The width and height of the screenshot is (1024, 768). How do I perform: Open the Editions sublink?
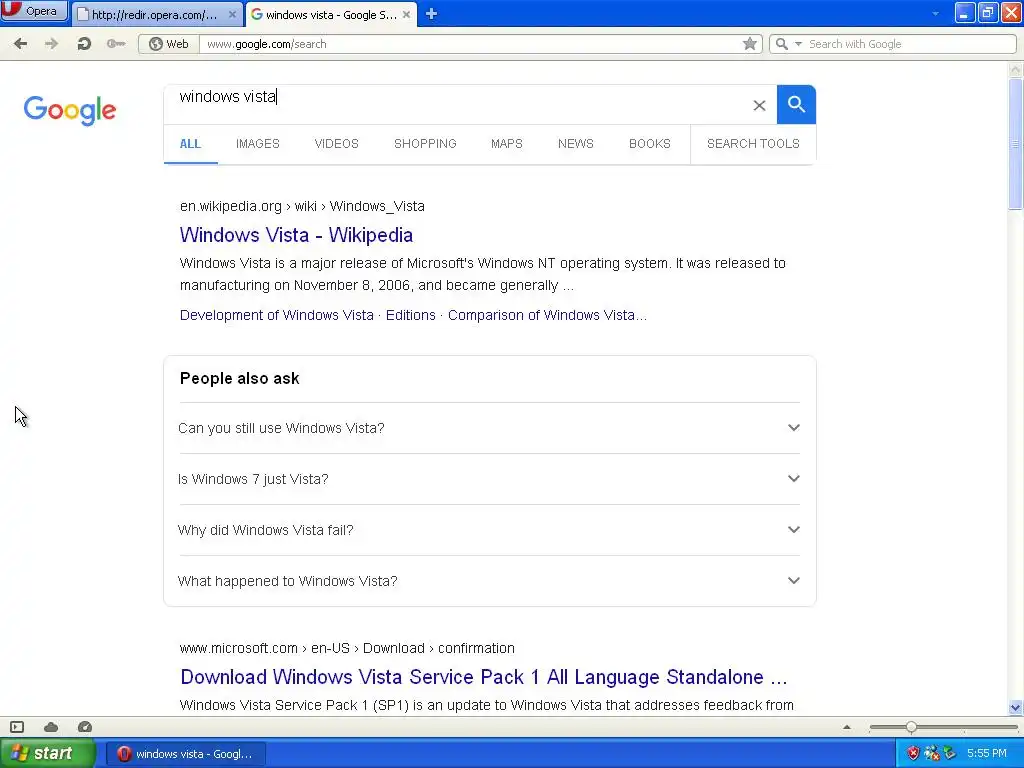[x=411, y=315]
